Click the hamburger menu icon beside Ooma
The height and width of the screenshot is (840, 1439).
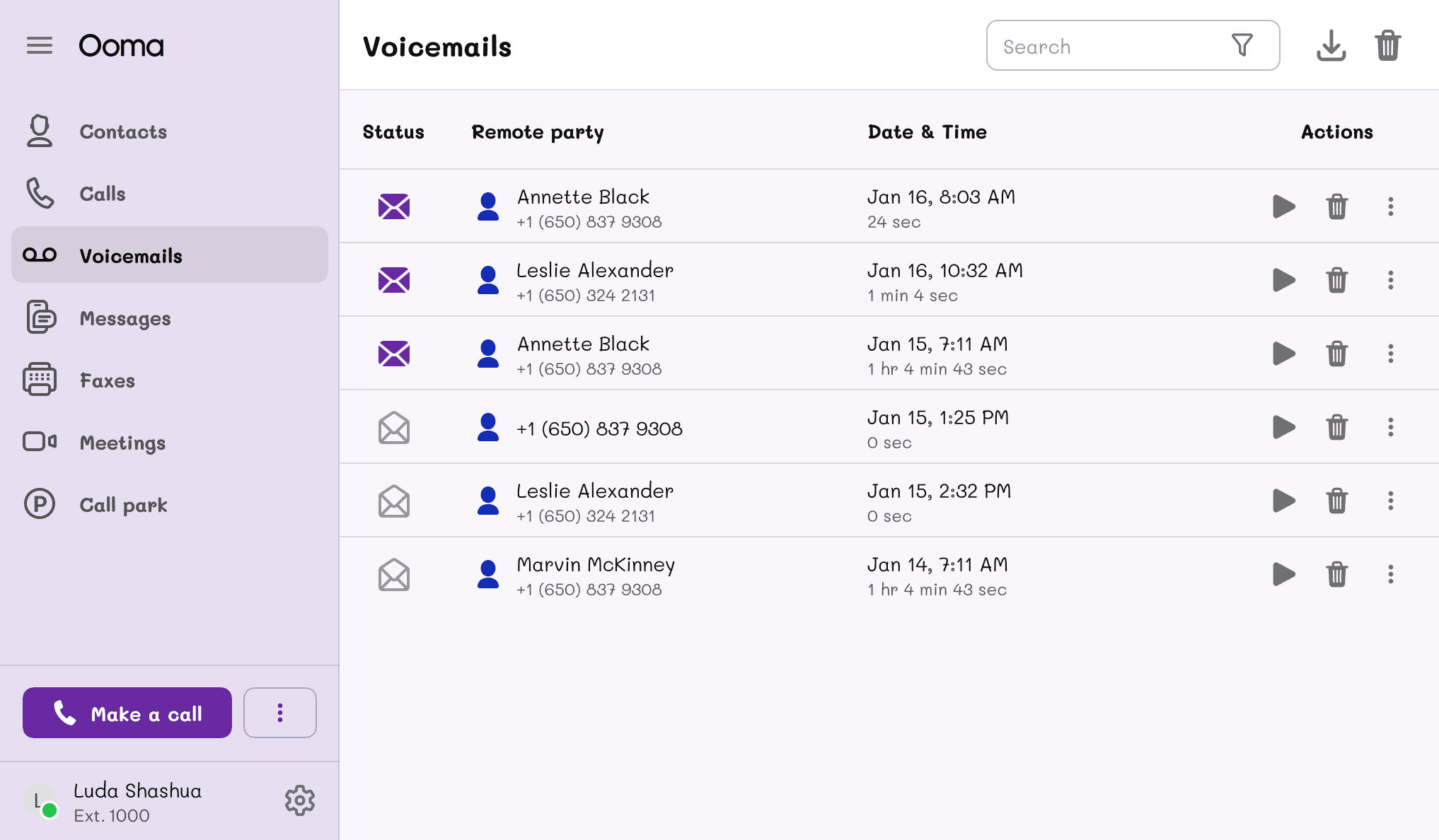(x=40, y=46)
